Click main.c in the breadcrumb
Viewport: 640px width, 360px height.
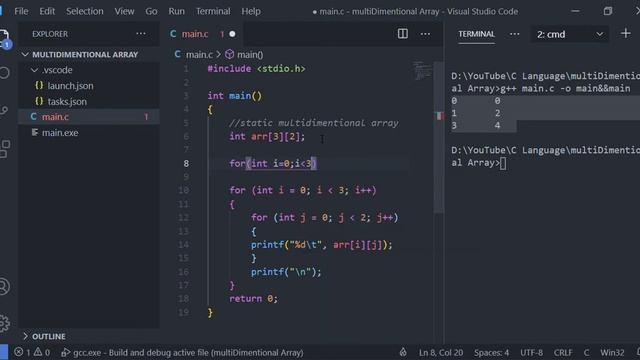(x=199, y=54)
